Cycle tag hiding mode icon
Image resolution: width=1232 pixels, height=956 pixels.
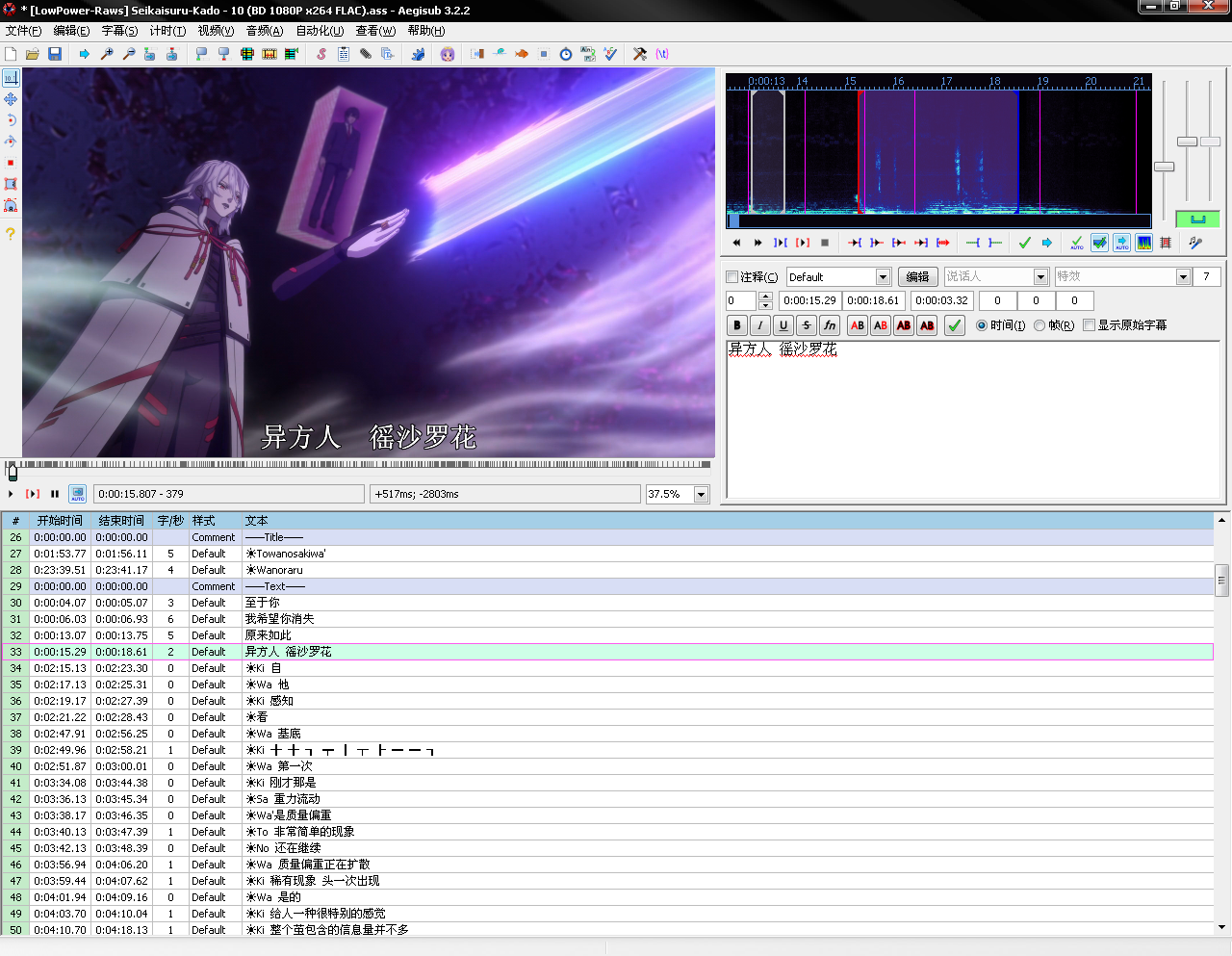click(662, 54)
